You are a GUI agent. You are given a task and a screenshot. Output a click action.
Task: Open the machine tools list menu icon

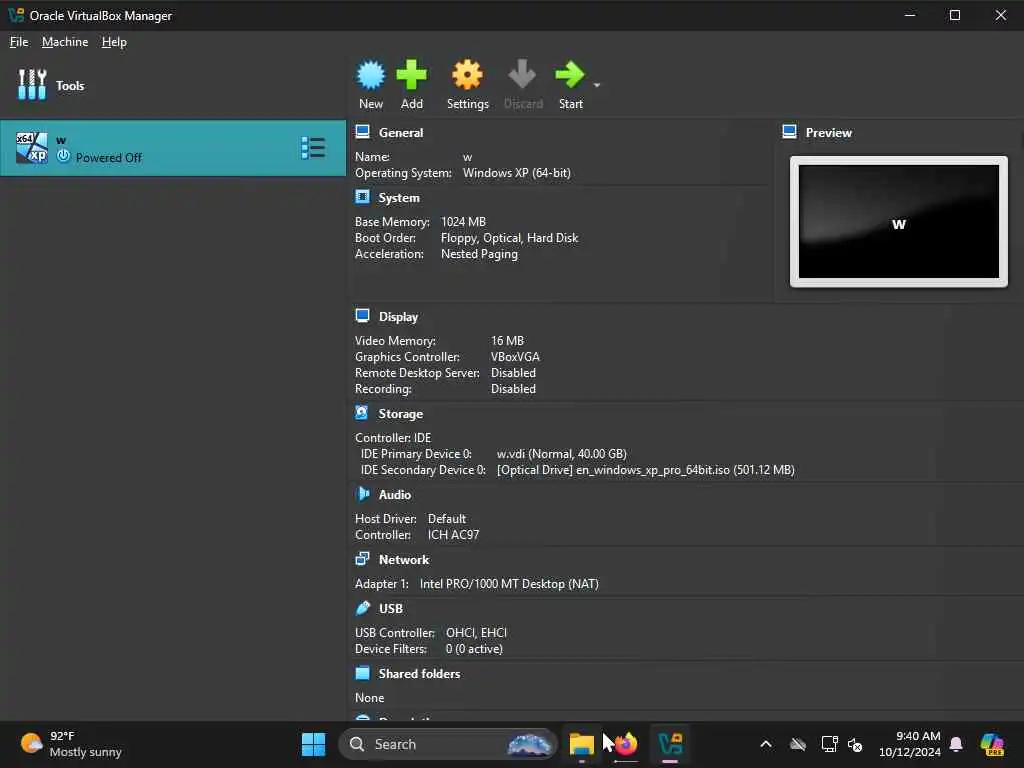pos(313,148)
